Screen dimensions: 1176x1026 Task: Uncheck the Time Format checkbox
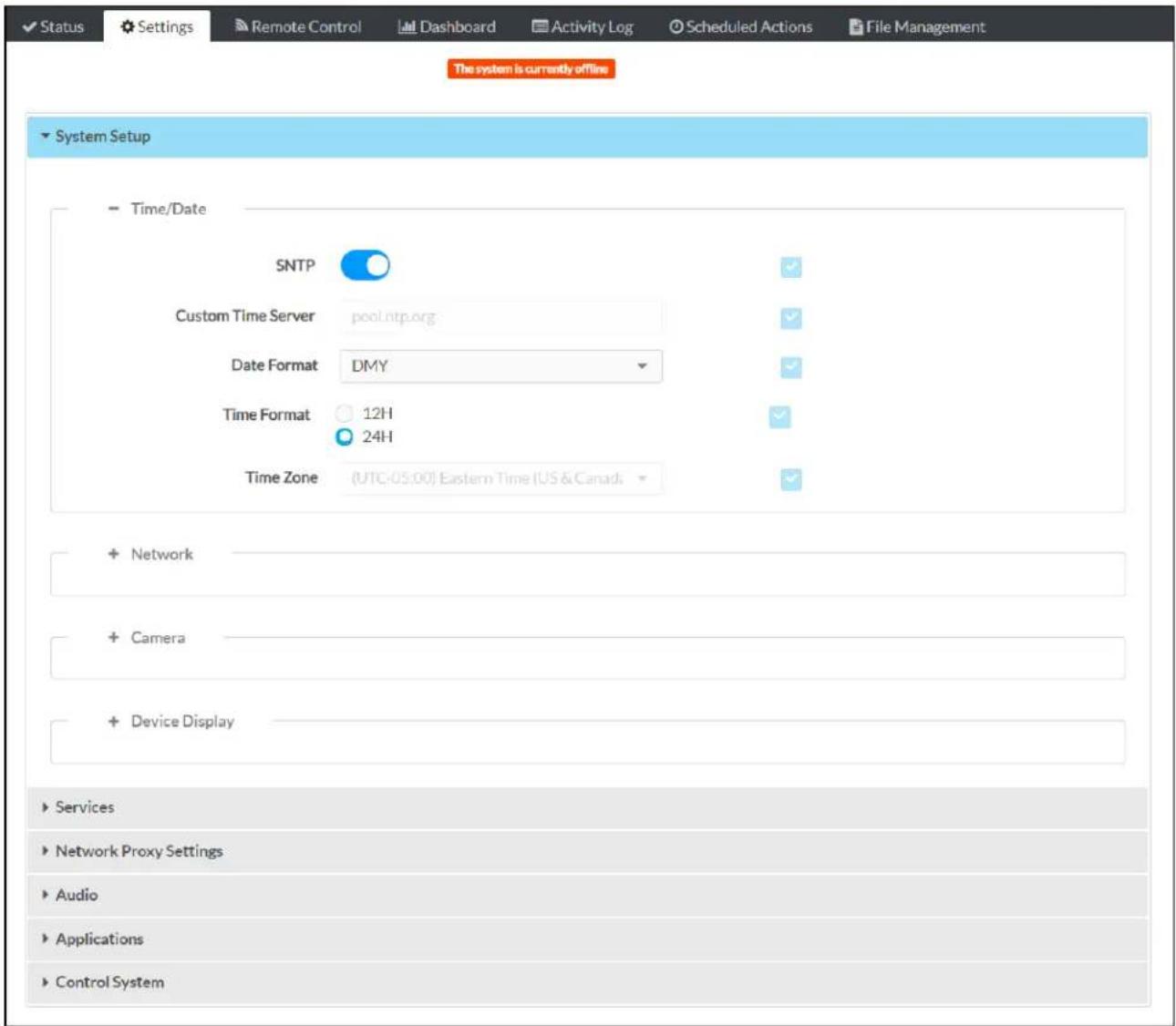[x=780, y=416]
